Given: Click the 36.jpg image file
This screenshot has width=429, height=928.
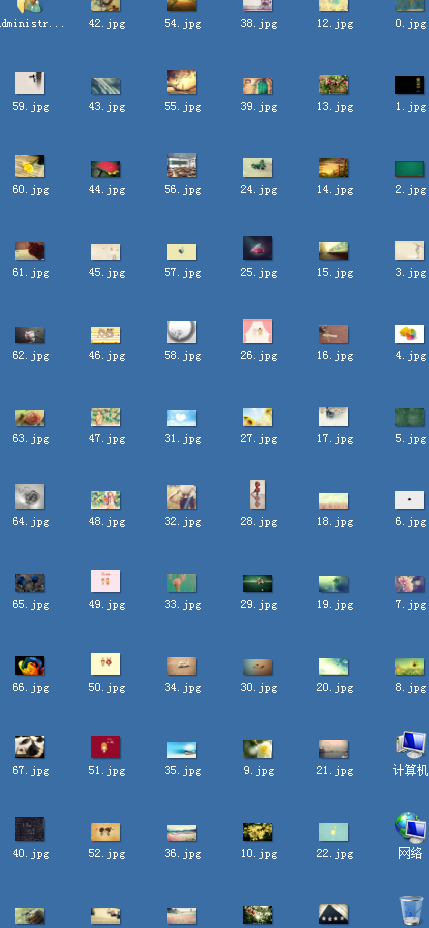Looking at the screenshot, I should click(182, 833).
